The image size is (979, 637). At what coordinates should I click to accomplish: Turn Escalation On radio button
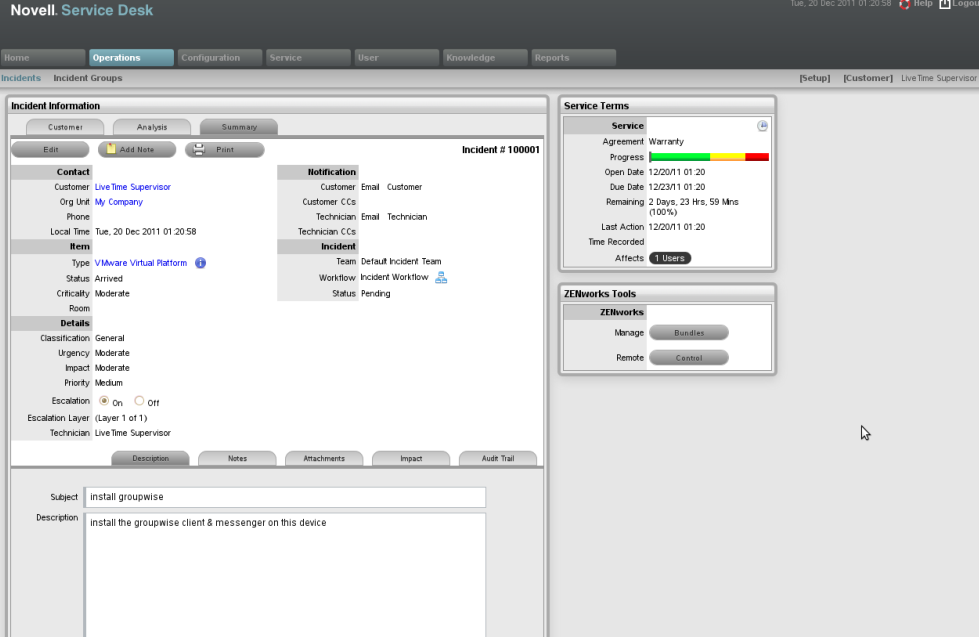pos(104,401)
